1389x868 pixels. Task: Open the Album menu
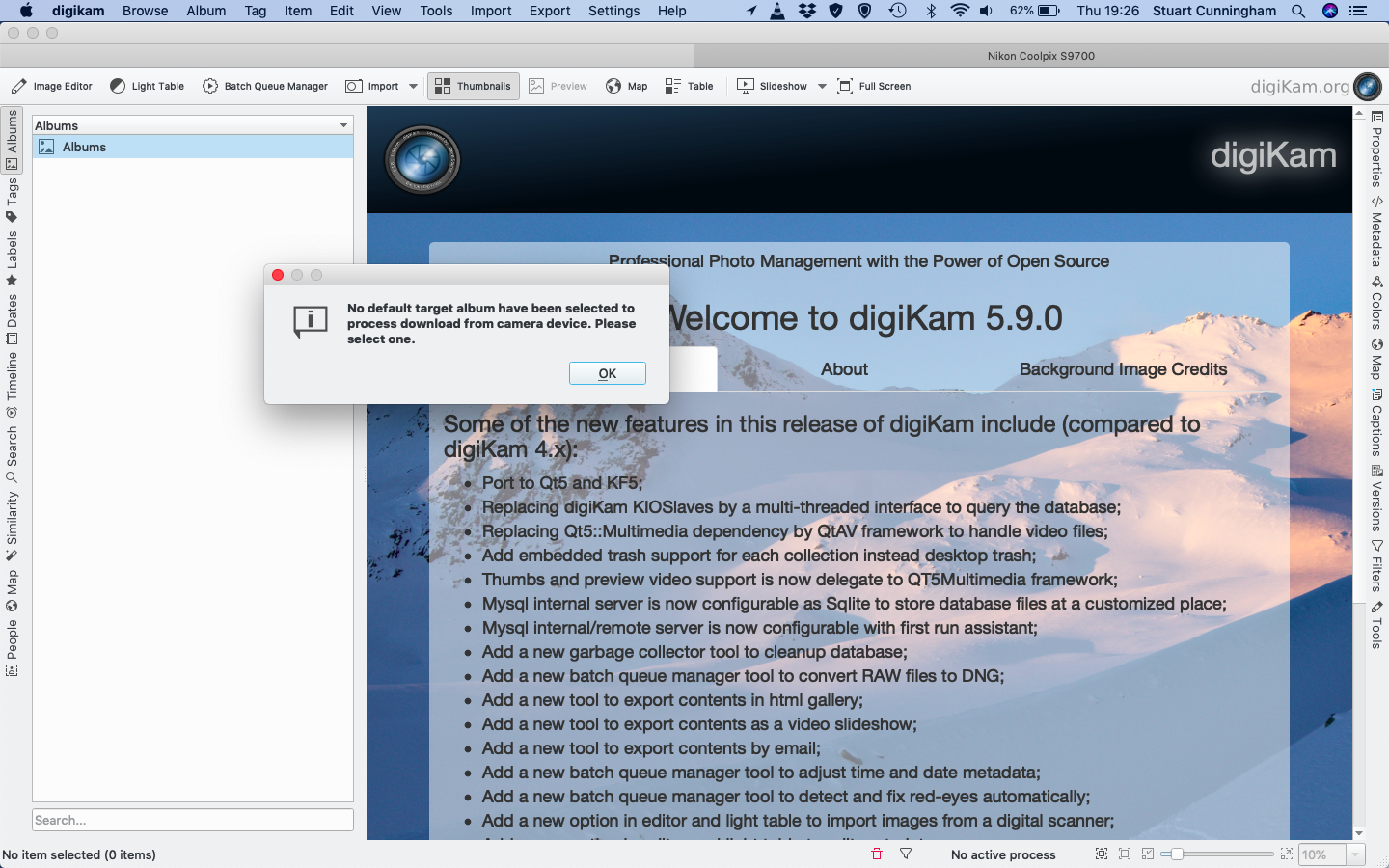[205, 11]
